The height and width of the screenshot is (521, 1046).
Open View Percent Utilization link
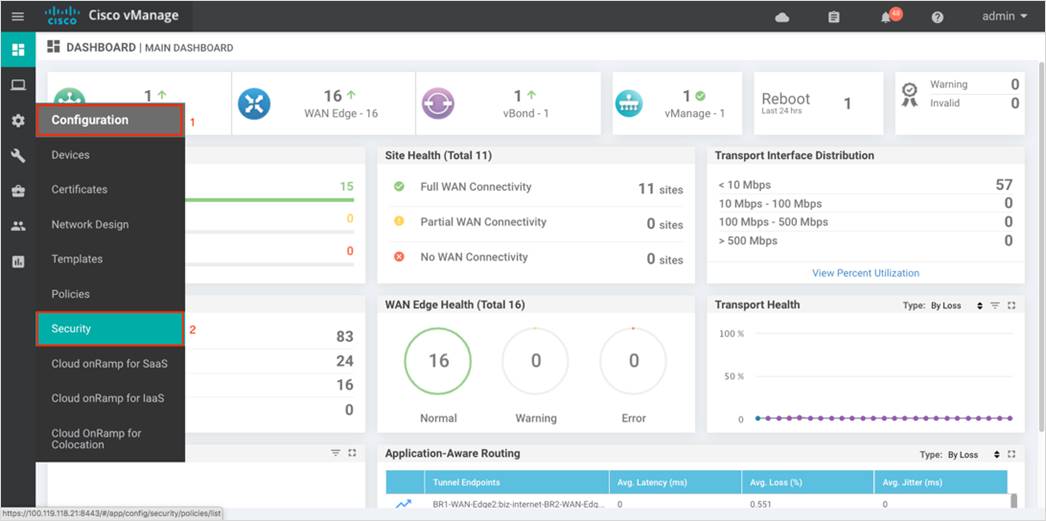click(865, 273)
